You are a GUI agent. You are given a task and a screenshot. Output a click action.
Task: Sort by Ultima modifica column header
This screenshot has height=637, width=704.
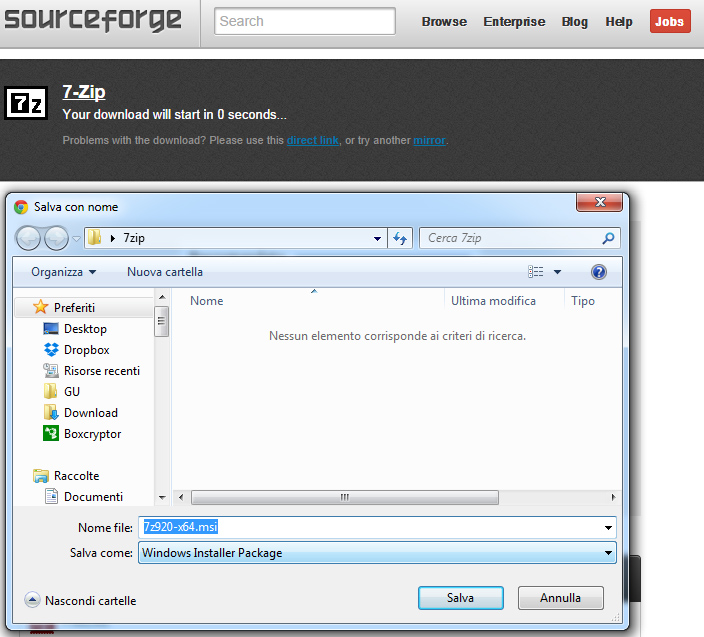point(493,301)
